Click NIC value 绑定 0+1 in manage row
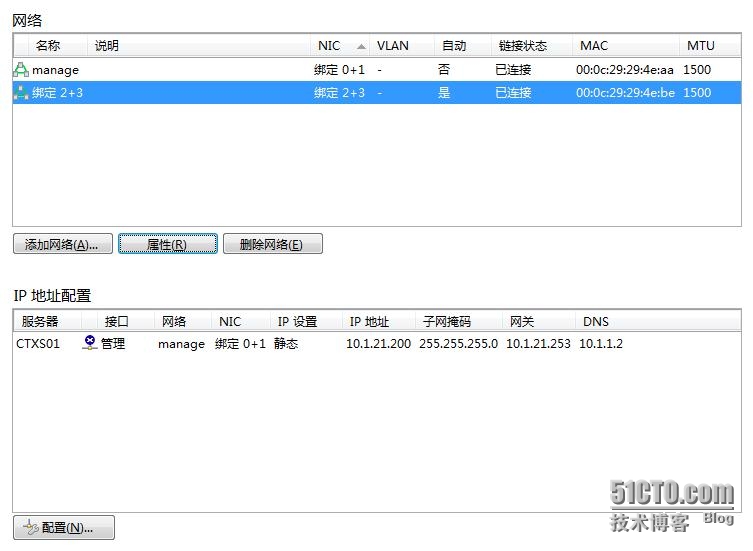Screen dimensions: 753x551 [339, 70]
